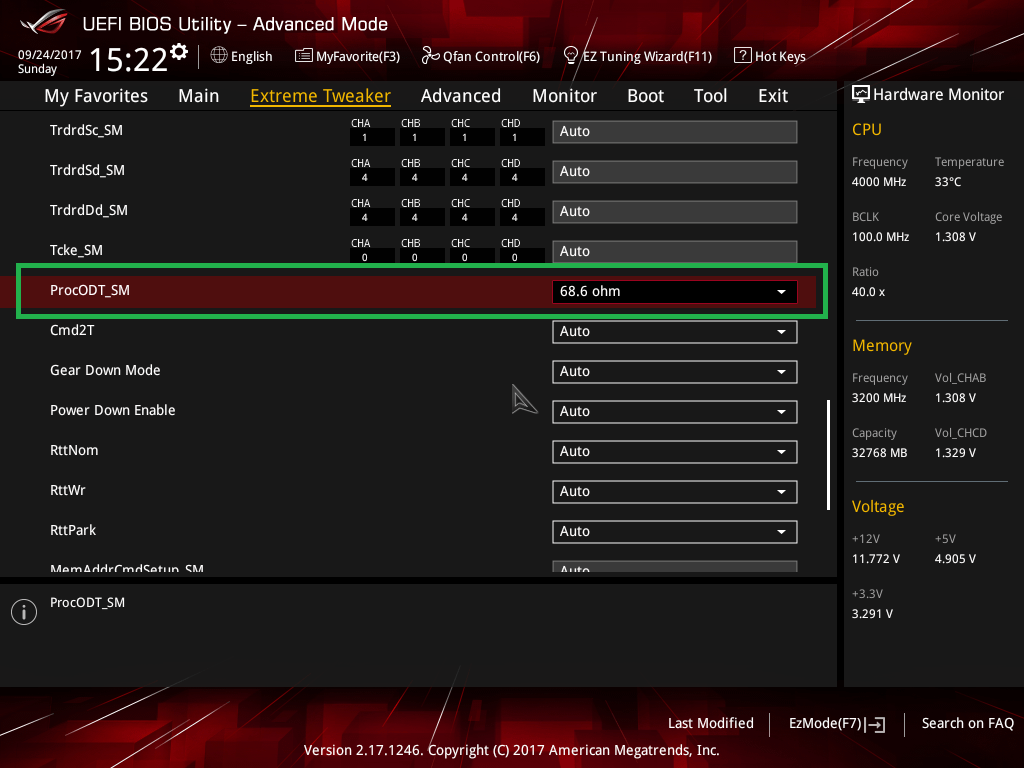Screen dimensions: 1024x768
Task: Click the Tcke_SM Auto input field
Action: 675,251
